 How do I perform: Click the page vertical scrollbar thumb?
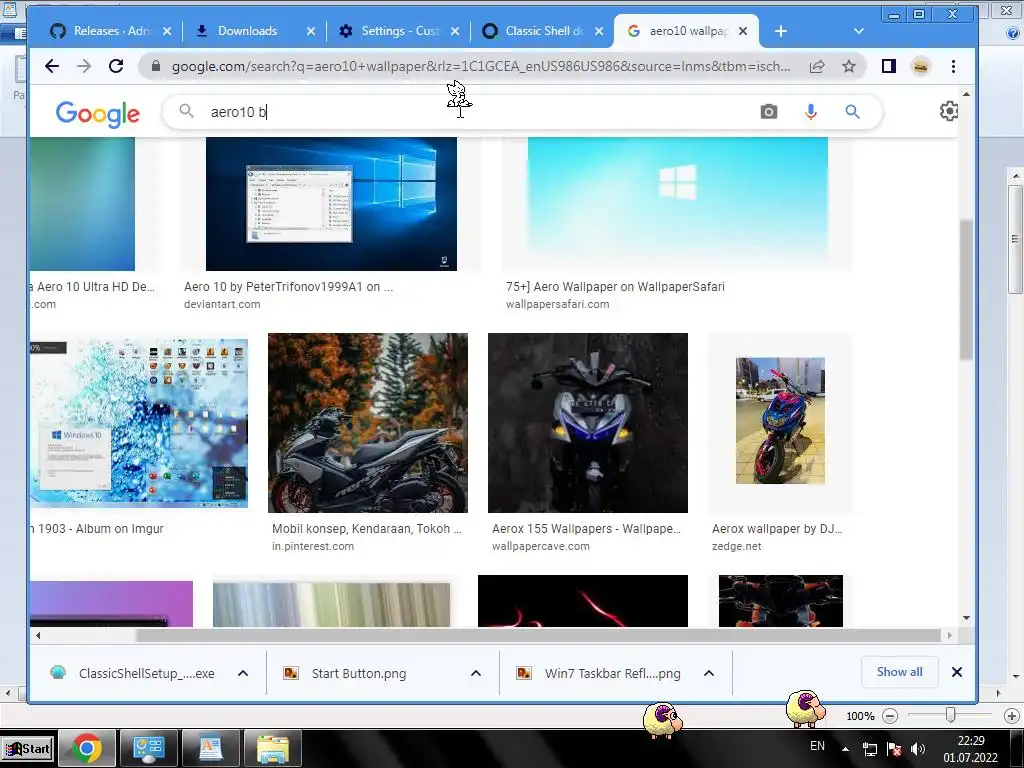point(967,289)
